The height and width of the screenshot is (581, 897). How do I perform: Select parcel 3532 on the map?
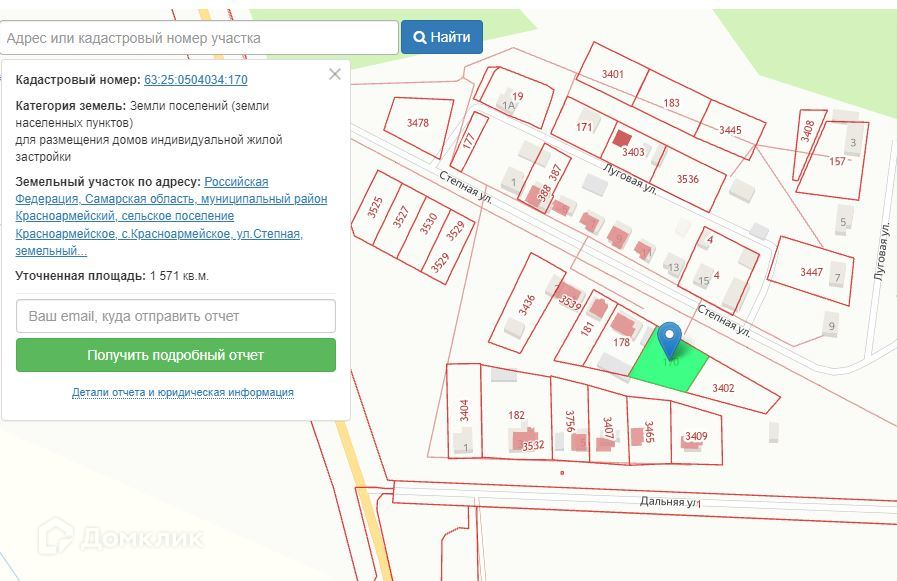tap(533, 445)
